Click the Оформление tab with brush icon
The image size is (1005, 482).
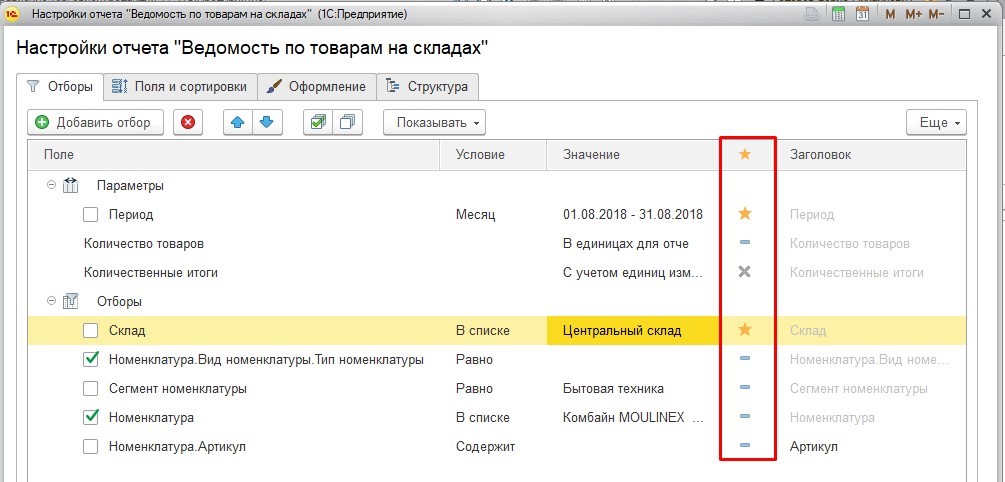click(x=317, y=86)
